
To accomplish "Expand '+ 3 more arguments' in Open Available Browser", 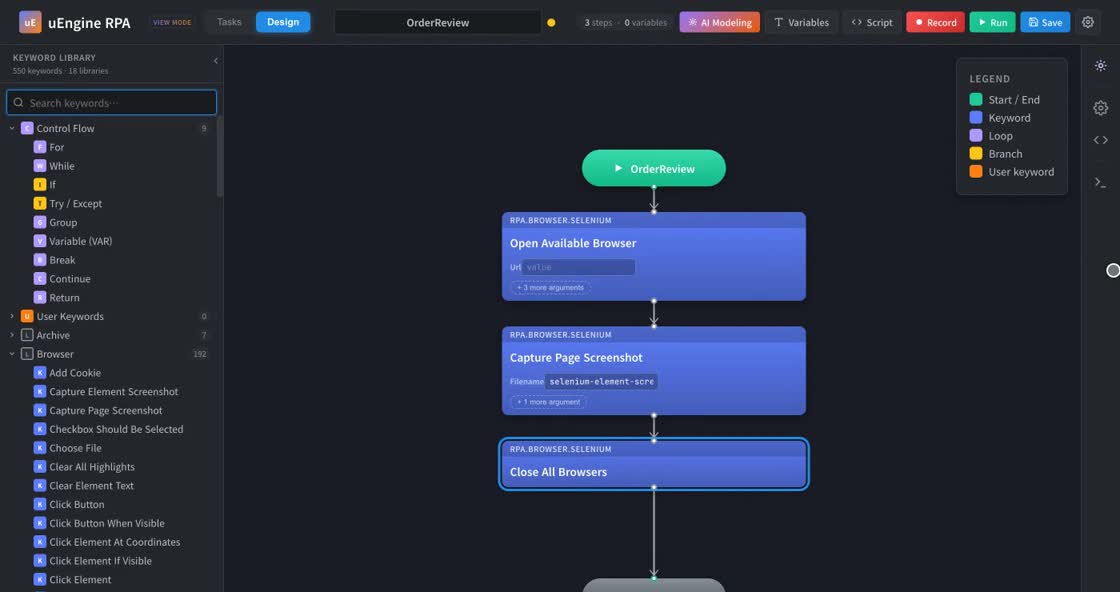I will click(x=550, y=288).
